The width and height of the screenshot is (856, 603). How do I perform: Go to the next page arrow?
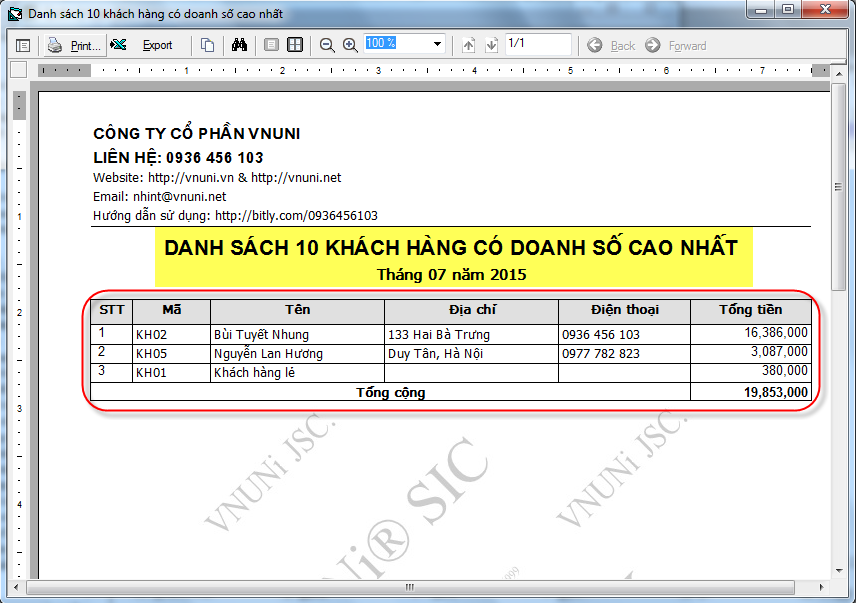(491, 46)
